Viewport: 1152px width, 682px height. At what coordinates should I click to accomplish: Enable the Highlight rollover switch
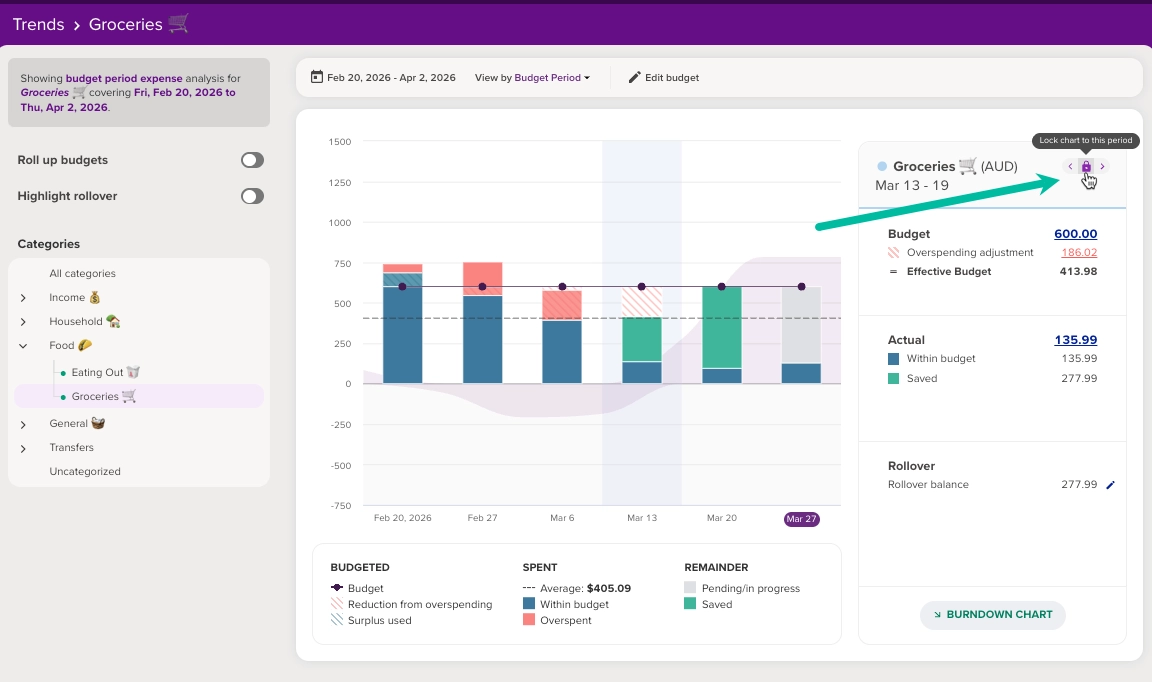tap(252, 196)
